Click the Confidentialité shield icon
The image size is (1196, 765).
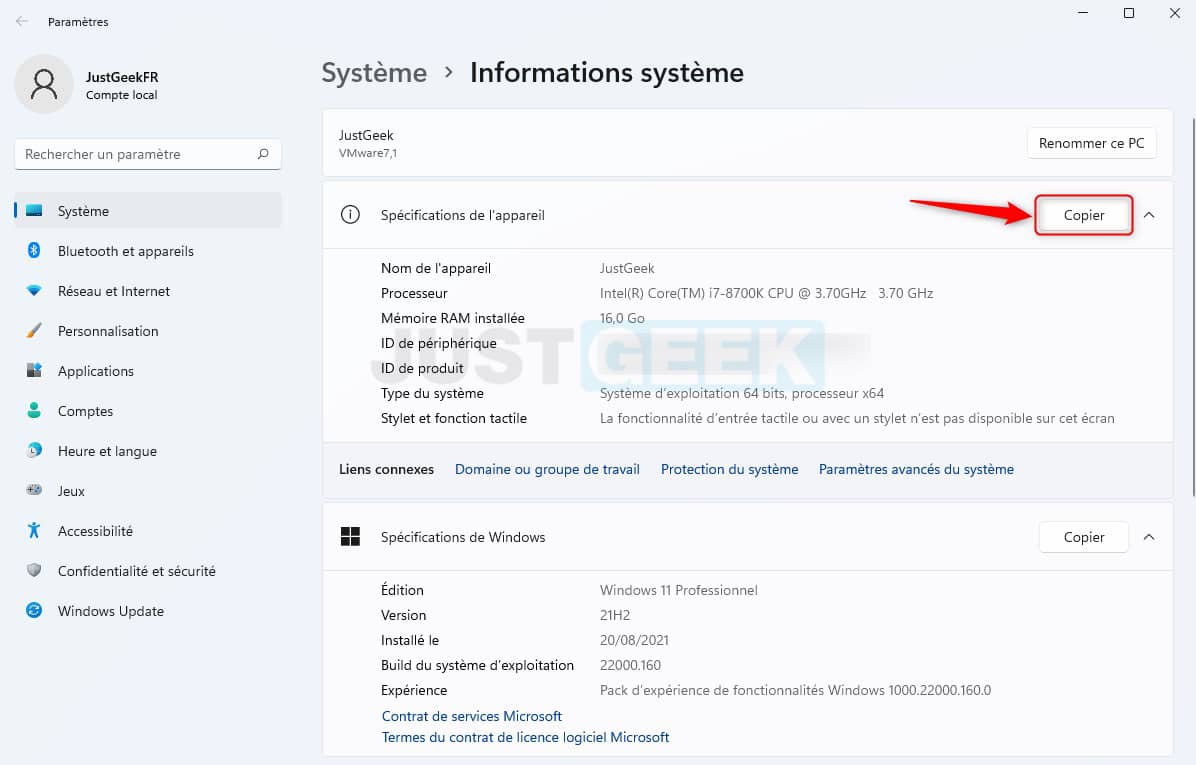34,570
